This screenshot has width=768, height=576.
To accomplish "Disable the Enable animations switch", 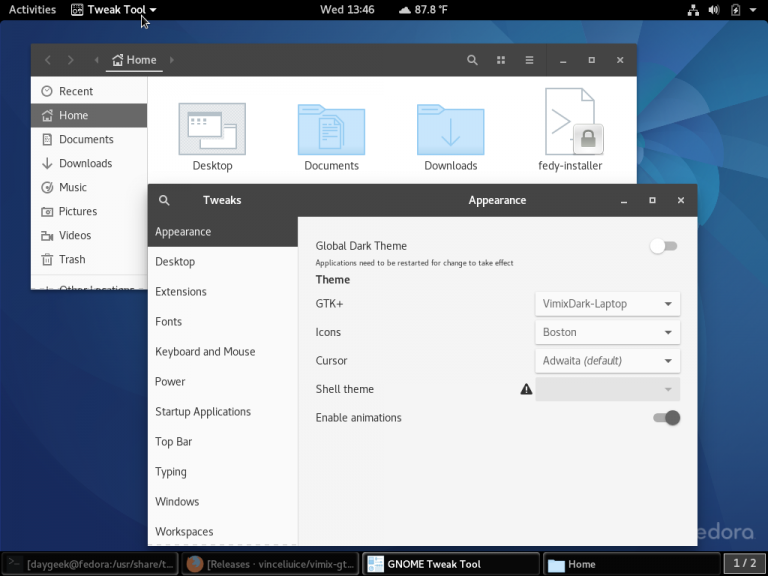I will coord(666,418).
